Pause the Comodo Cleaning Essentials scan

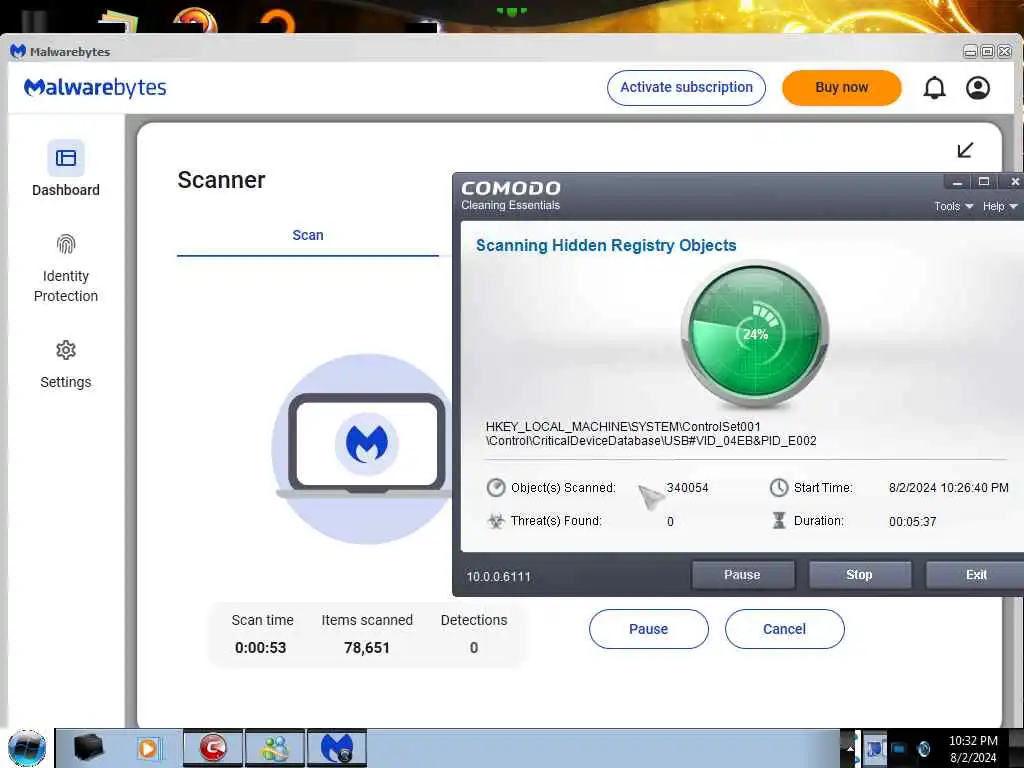click(x=743, y=575)
